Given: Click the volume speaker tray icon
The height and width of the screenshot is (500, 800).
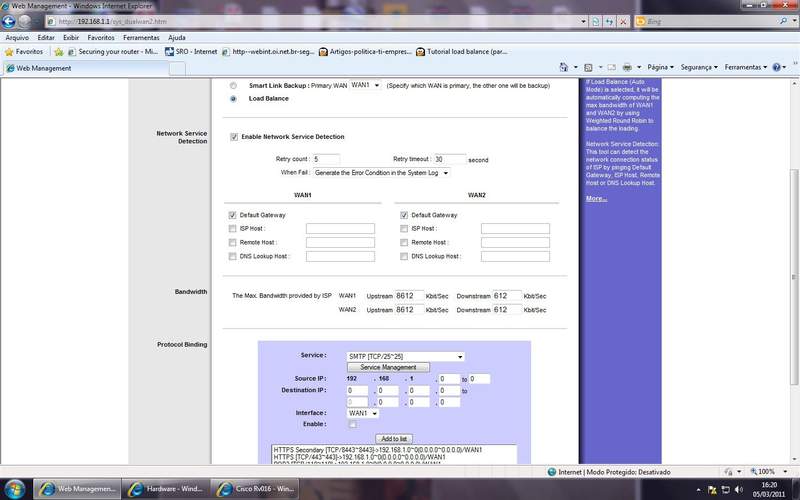Looking at the screenshot, I should 739,490.
